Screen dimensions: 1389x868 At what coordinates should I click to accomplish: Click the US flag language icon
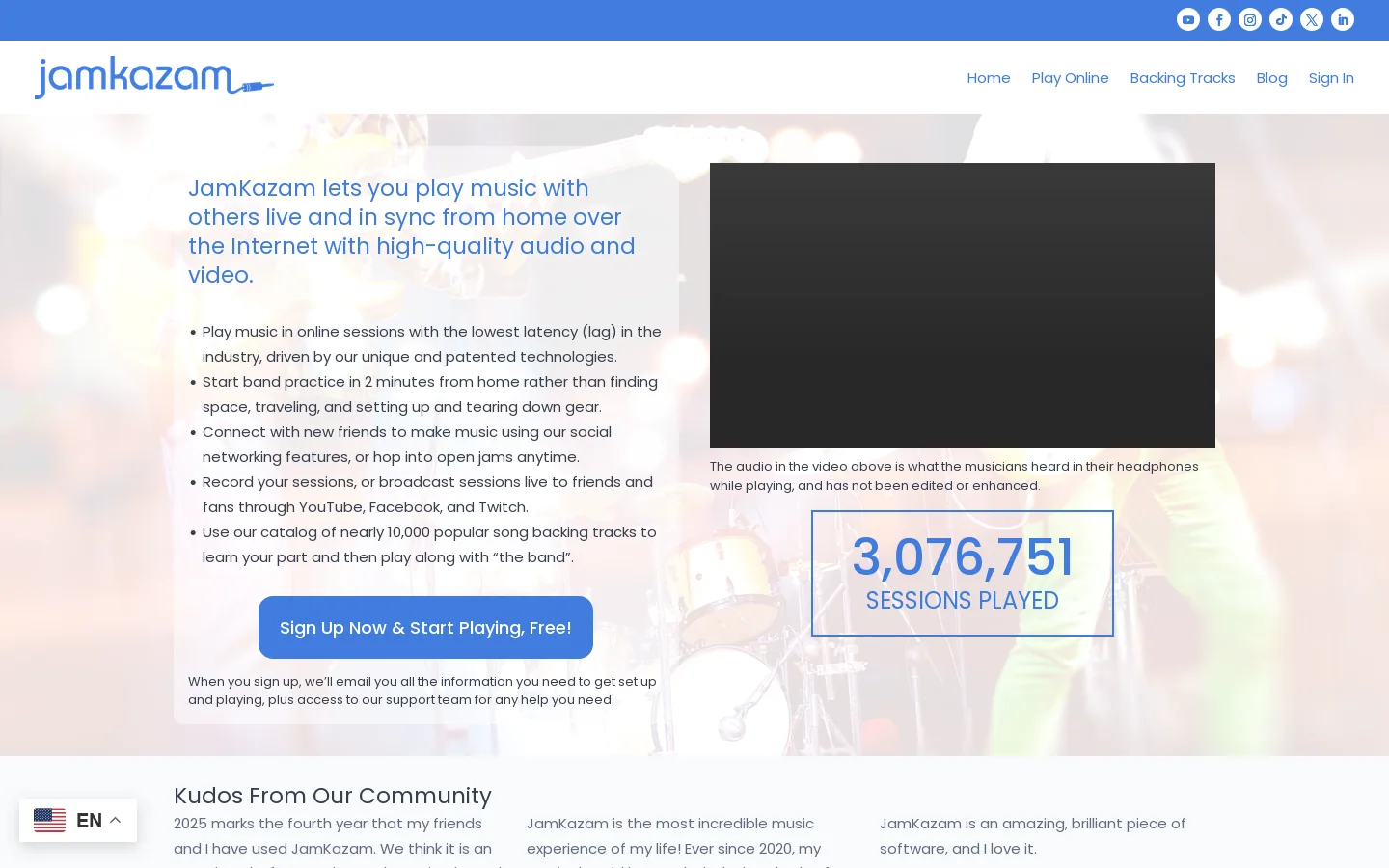click(49, 820)
